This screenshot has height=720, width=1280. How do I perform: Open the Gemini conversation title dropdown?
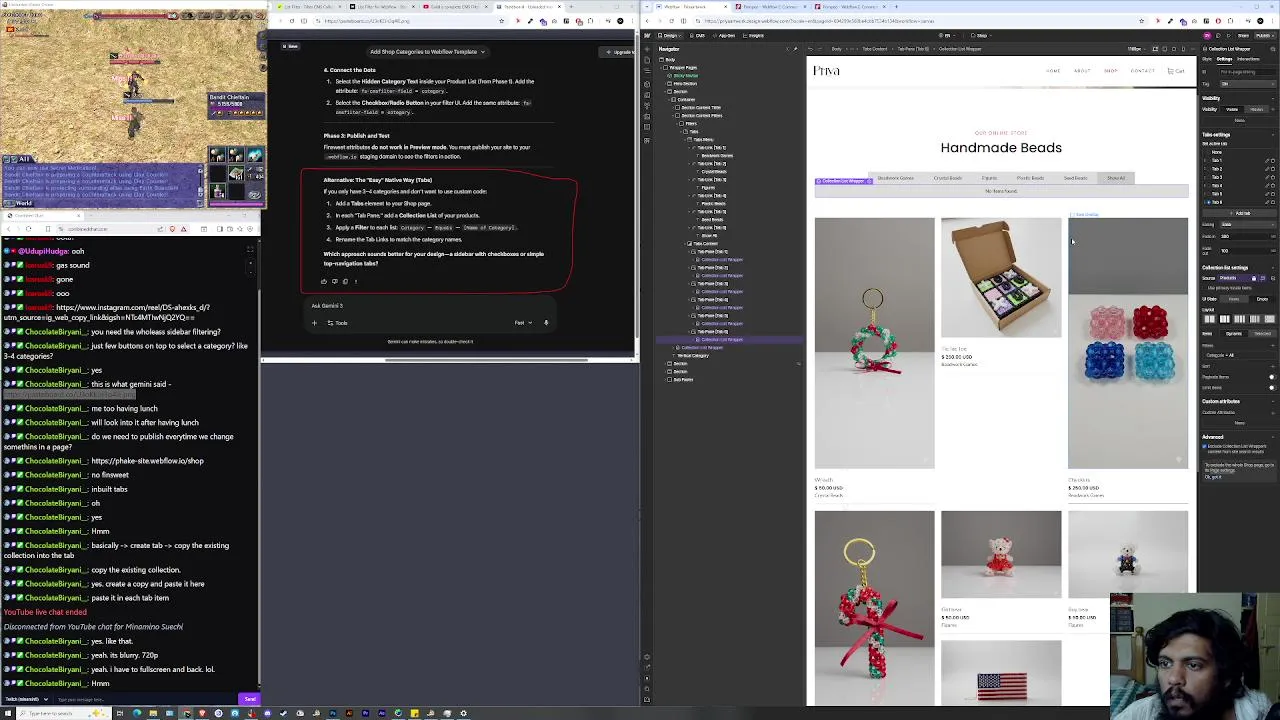[427, 52]
